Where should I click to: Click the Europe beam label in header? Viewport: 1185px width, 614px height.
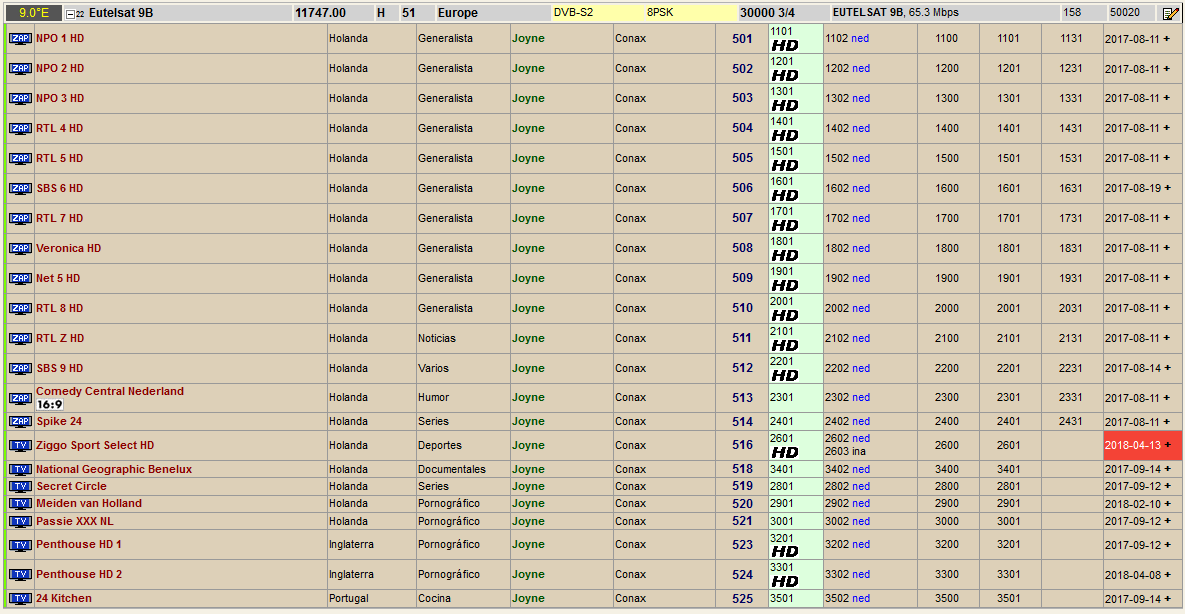pos(457,13)
